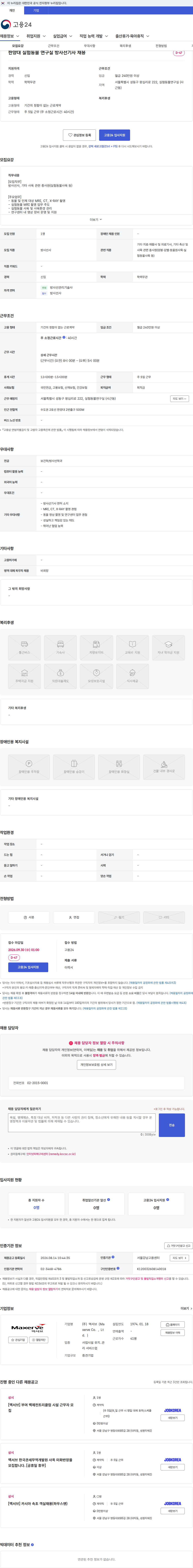
Task: Click the 장애인용 주차장 icon
Action: point(29,767)
